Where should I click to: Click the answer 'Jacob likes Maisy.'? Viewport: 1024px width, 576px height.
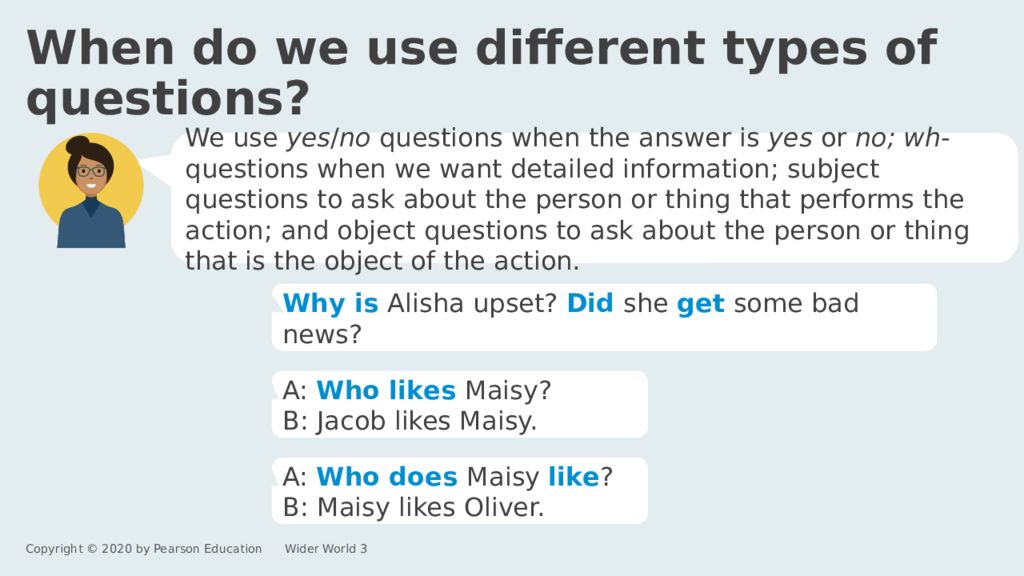coord(426,421)
